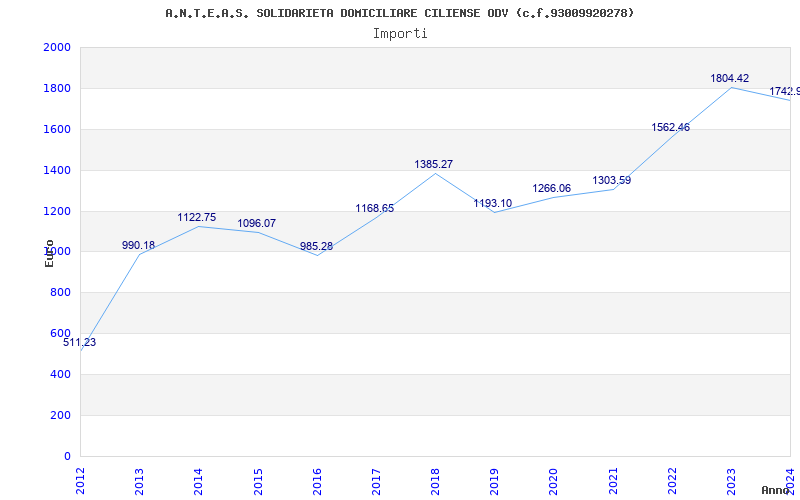800x500 pixels.
Task: Click the data label 511.23
Action: coord(80,342)
